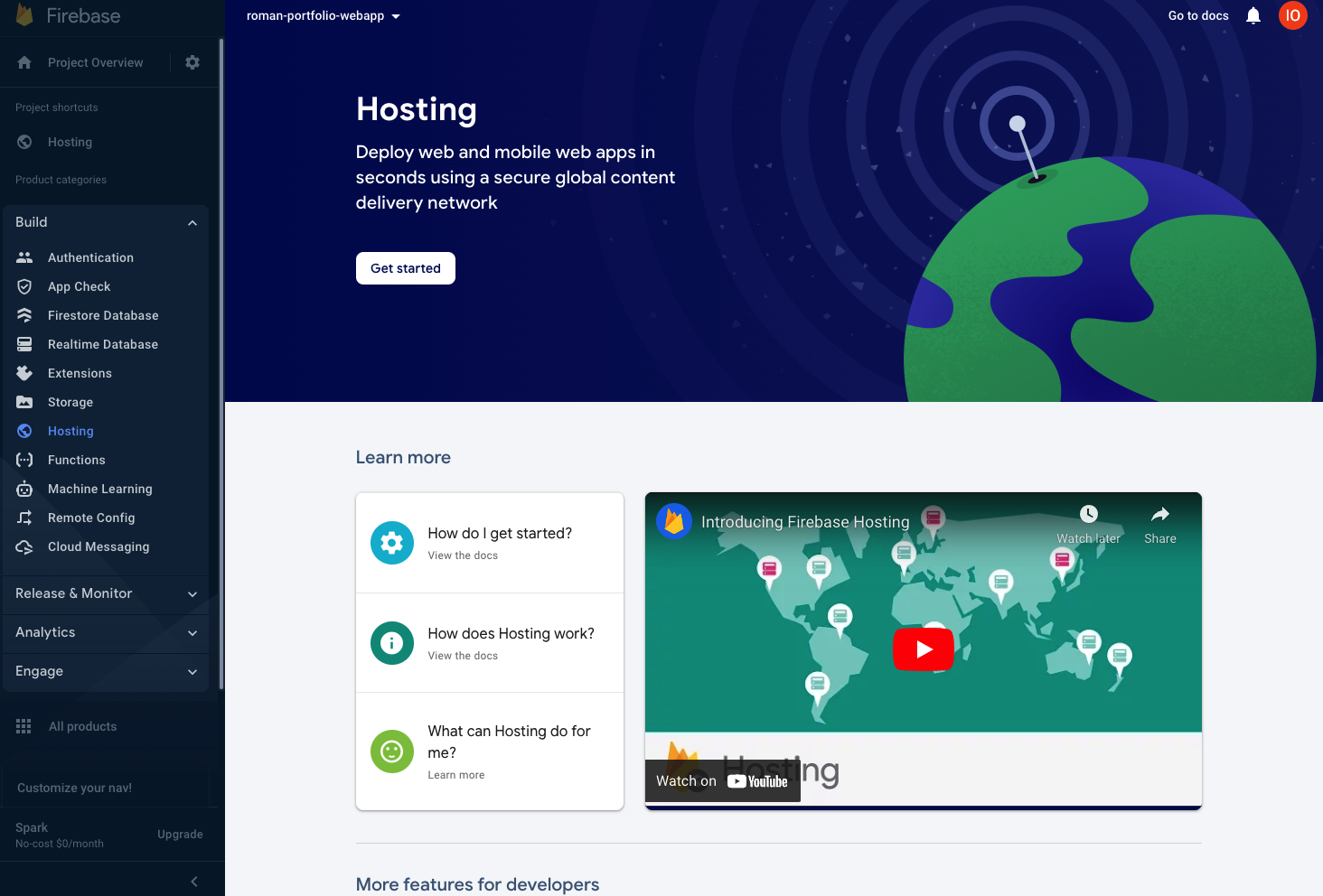Click the Firestore Database icon
1323x896 pixels.
tap(24, 315)
